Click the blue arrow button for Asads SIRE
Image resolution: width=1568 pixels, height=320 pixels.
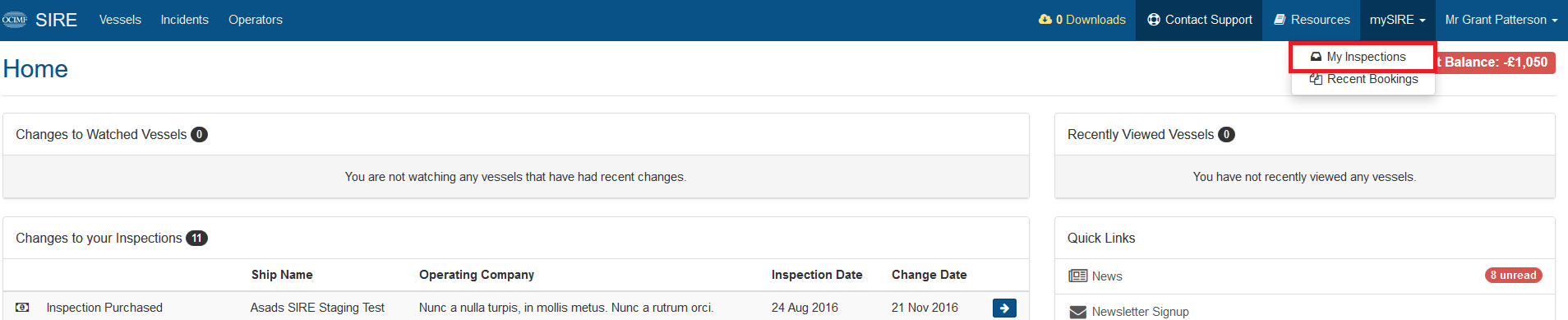click(1004, 308)
